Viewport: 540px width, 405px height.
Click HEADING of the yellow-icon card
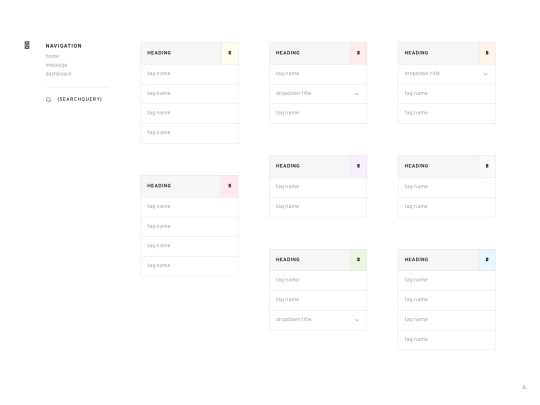click(159, 53)
